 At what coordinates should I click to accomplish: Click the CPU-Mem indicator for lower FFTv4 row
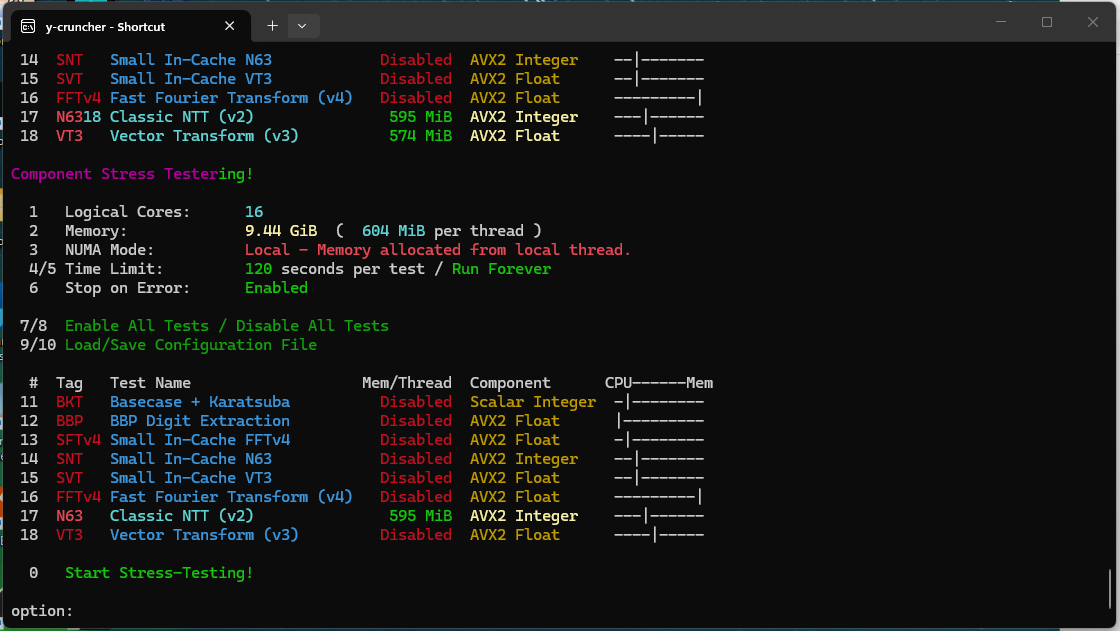[x=659, y=497]
